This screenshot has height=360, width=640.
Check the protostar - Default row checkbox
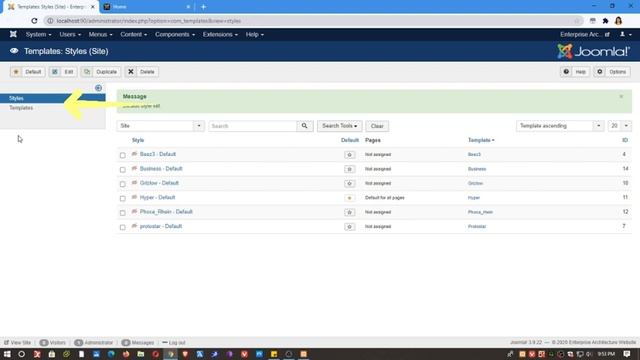click(x=122, y=227)
